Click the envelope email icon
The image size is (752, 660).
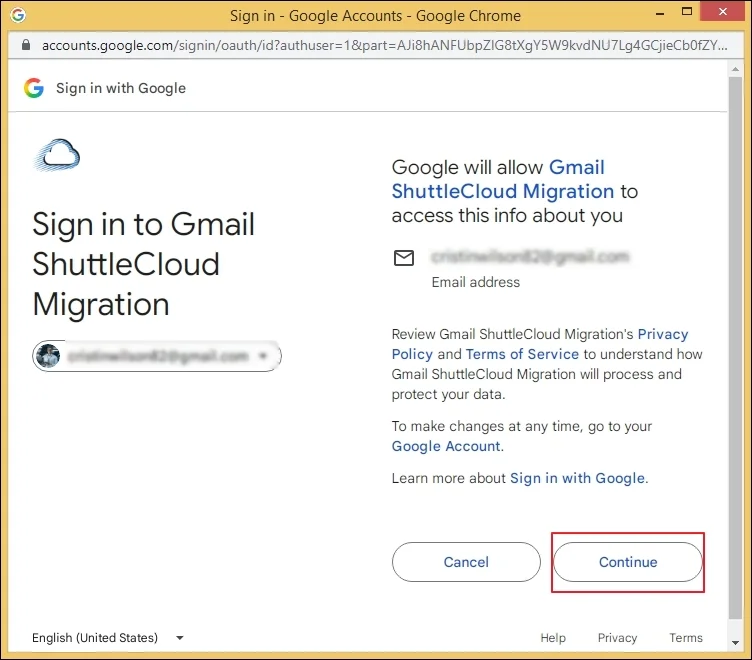point(404,258)
